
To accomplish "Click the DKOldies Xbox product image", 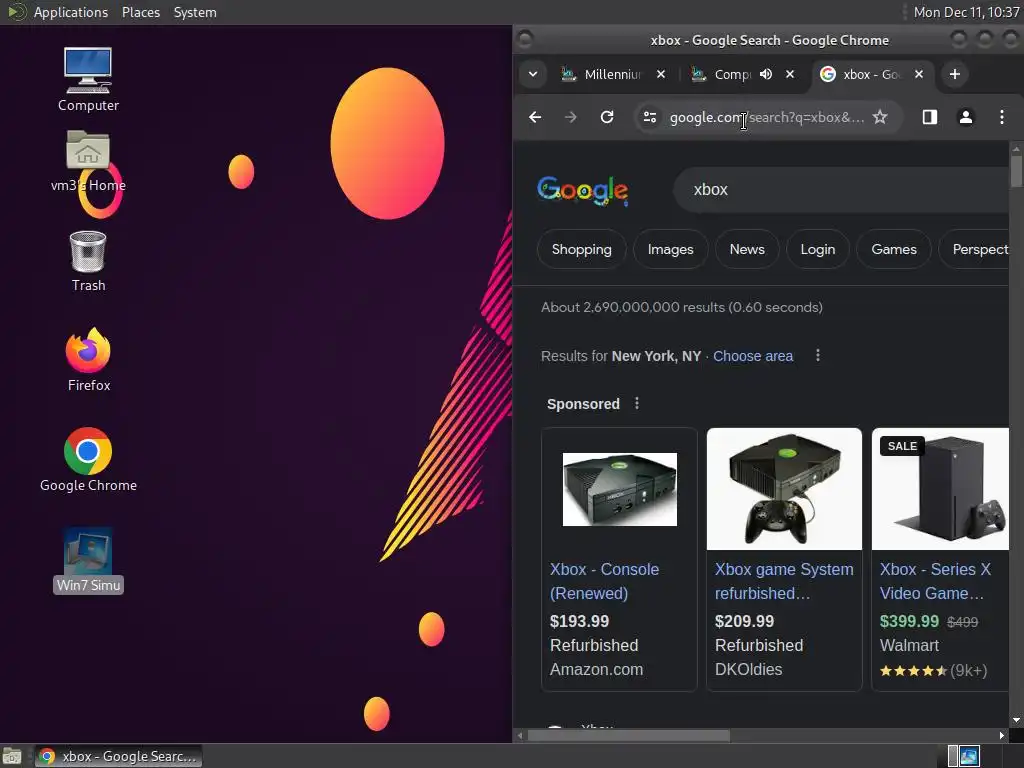I will pos(784,489).
